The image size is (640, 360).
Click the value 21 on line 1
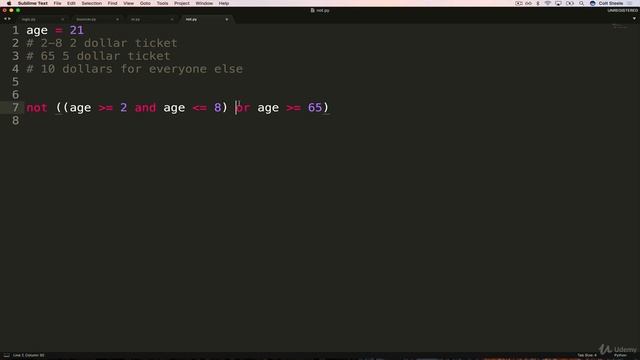click(77, 30)
